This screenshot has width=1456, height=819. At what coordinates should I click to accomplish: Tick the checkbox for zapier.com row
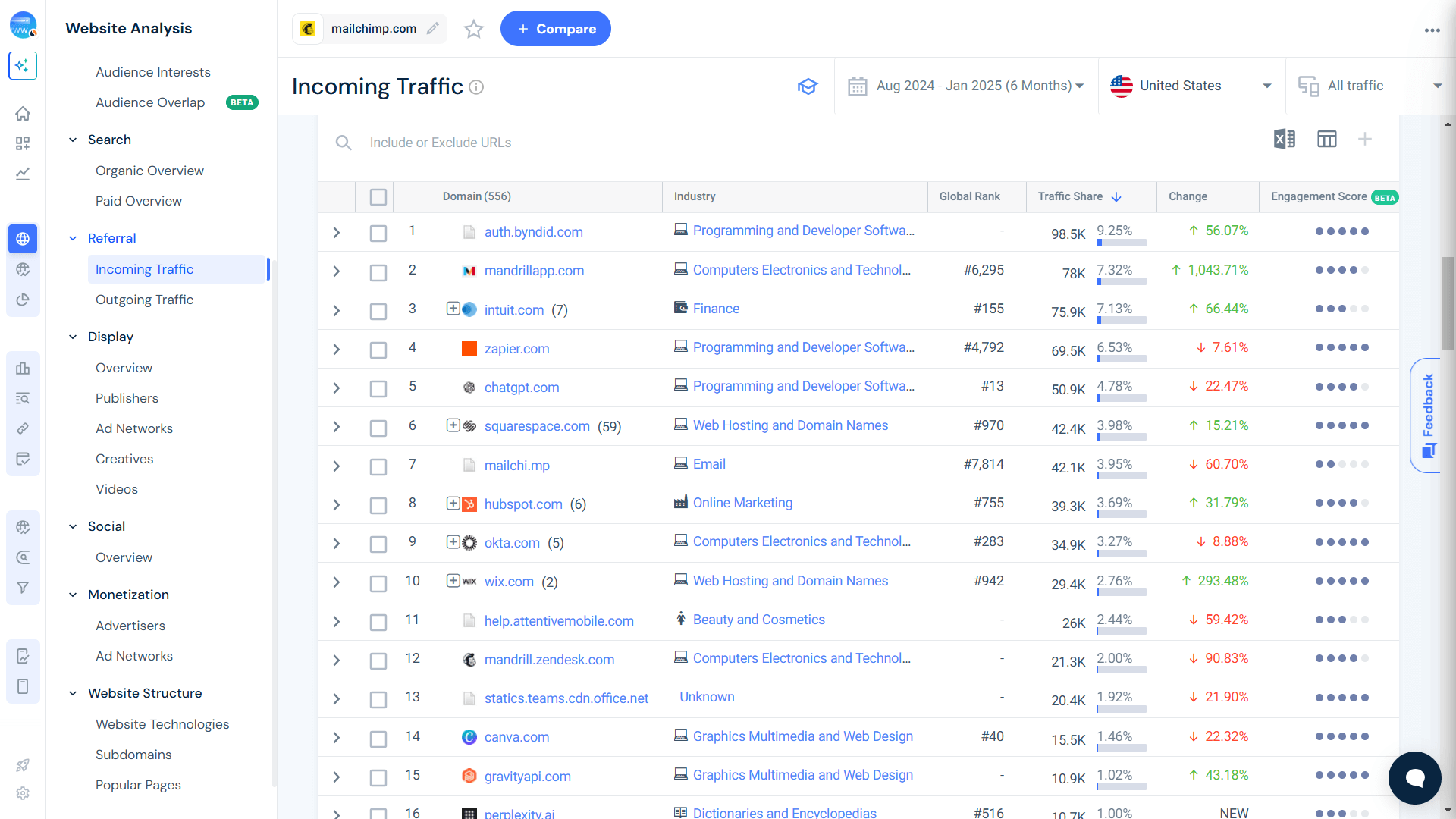coord(378,350)
